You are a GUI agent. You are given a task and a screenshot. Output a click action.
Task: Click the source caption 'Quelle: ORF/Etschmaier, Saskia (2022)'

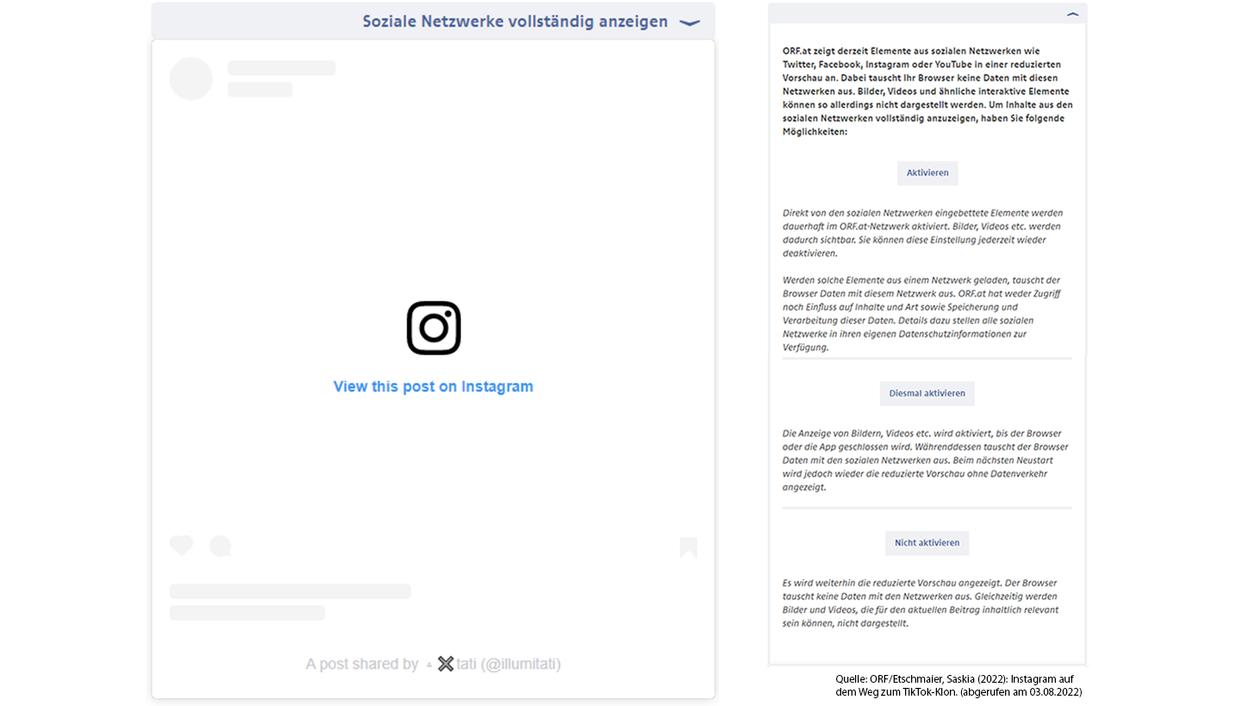(958, 685)
